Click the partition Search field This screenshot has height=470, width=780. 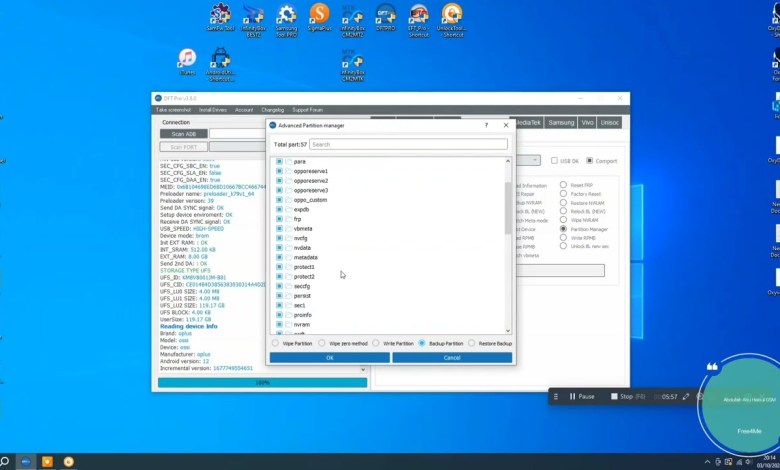(x=408, y=144)
